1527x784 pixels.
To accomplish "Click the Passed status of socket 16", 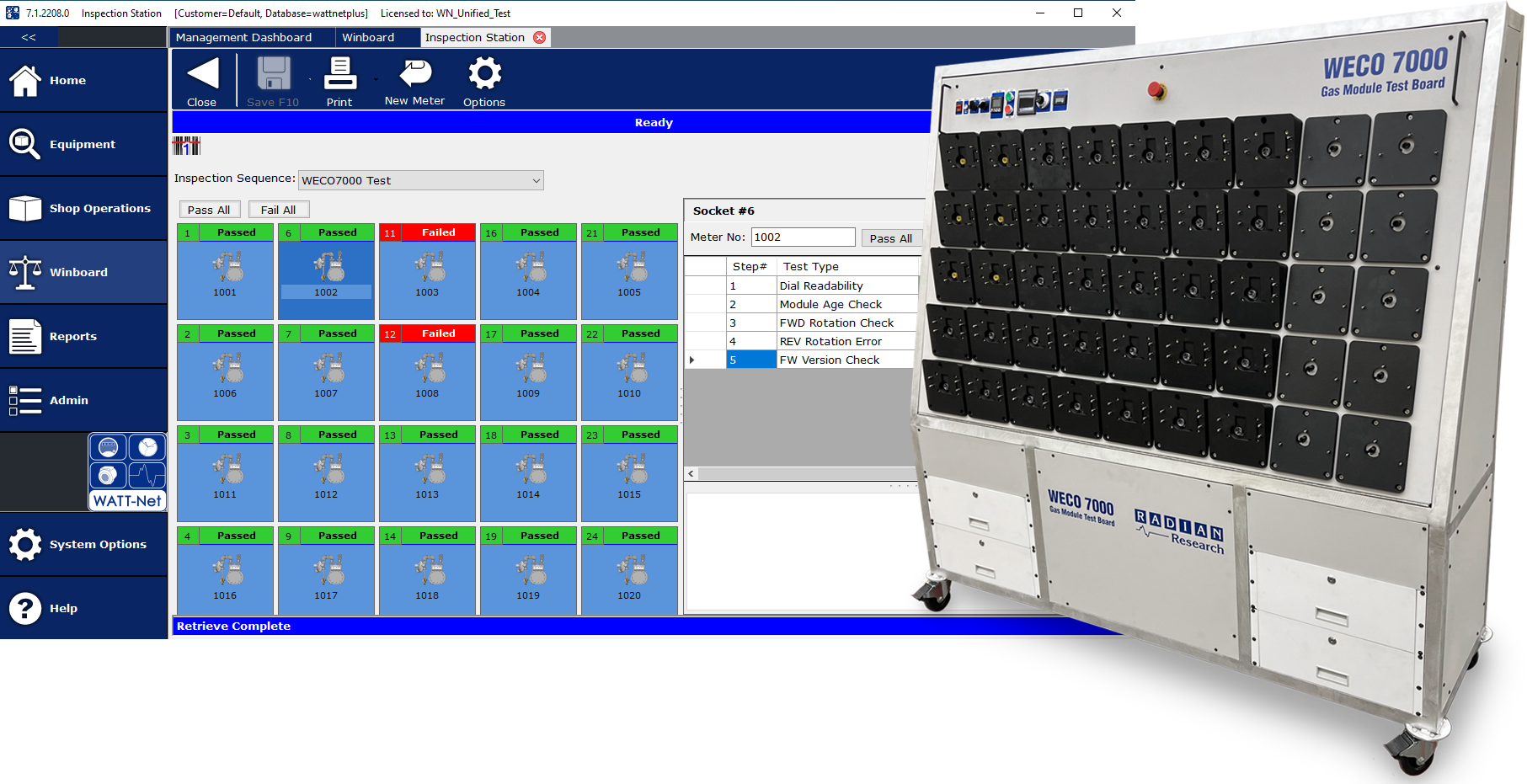I will [539, 232].
